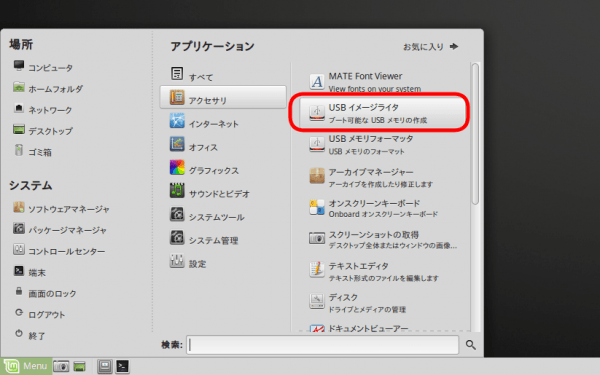Launch Take Screenshot (スクリーンショットの取得)

pos(383,239)
